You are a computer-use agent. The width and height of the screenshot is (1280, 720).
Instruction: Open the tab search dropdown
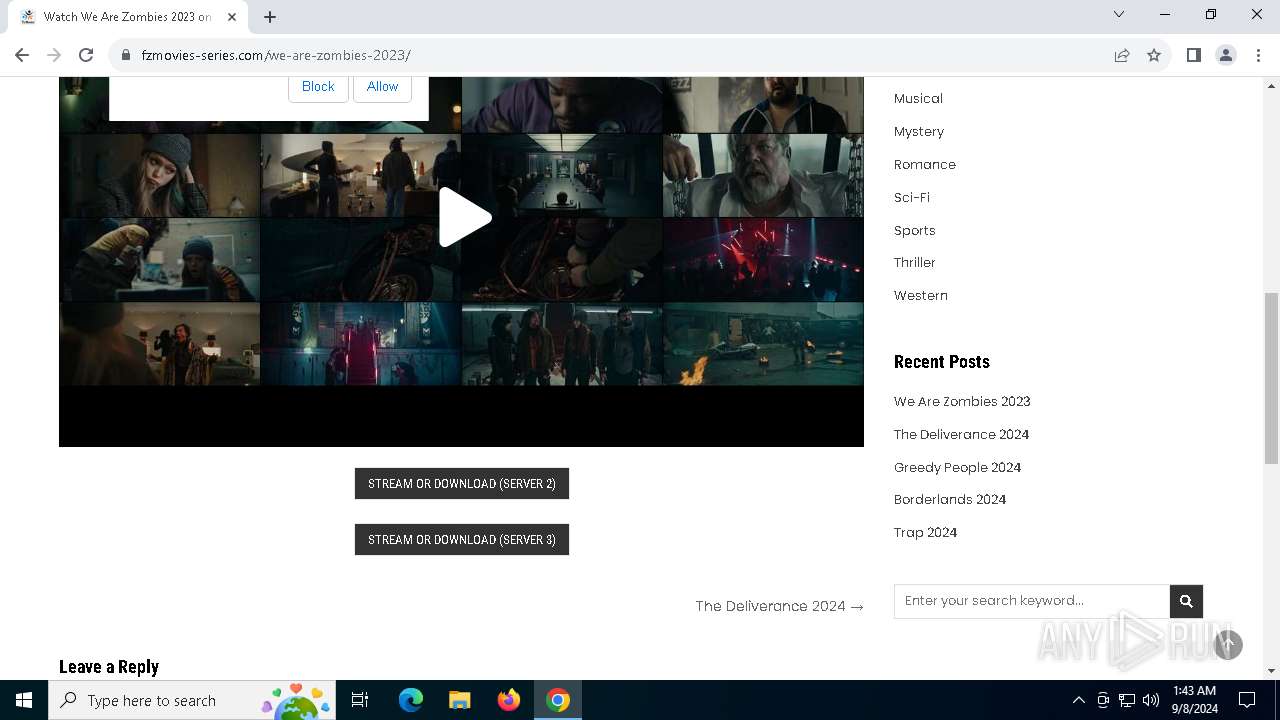coord(1119,14)
